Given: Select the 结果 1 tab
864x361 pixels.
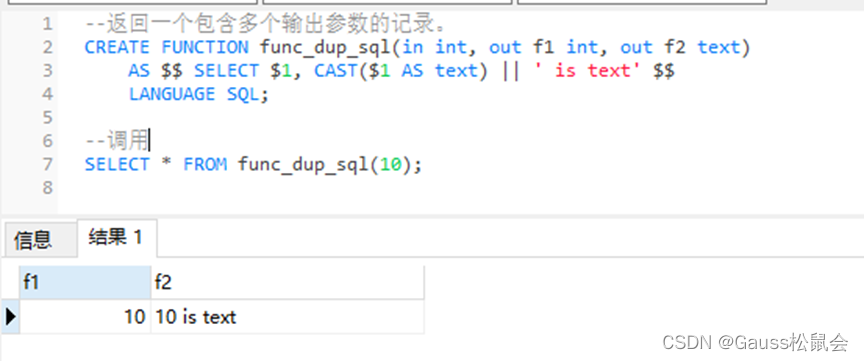Looking at the screenshot, I should coord(116,238).
